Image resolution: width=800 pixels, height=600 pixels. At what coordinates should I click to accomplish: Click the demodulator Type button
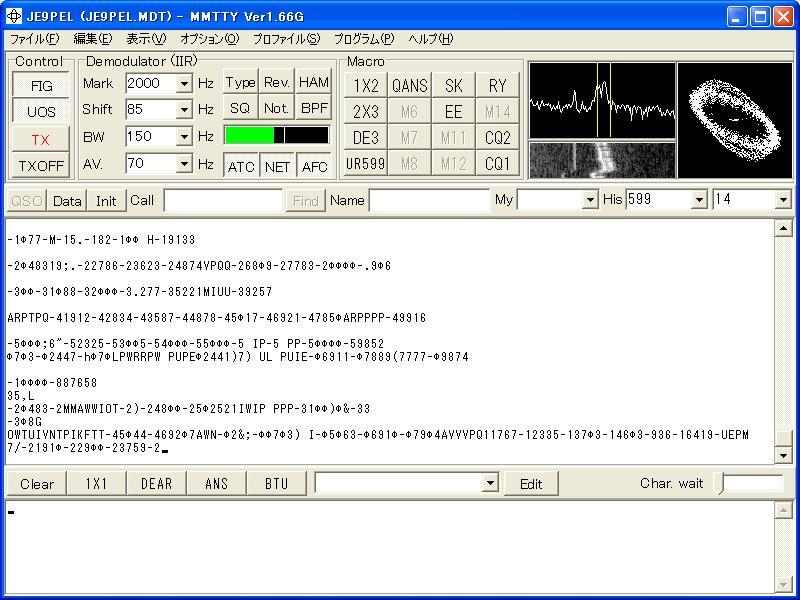pyautogui.click(x=240, y=82)
